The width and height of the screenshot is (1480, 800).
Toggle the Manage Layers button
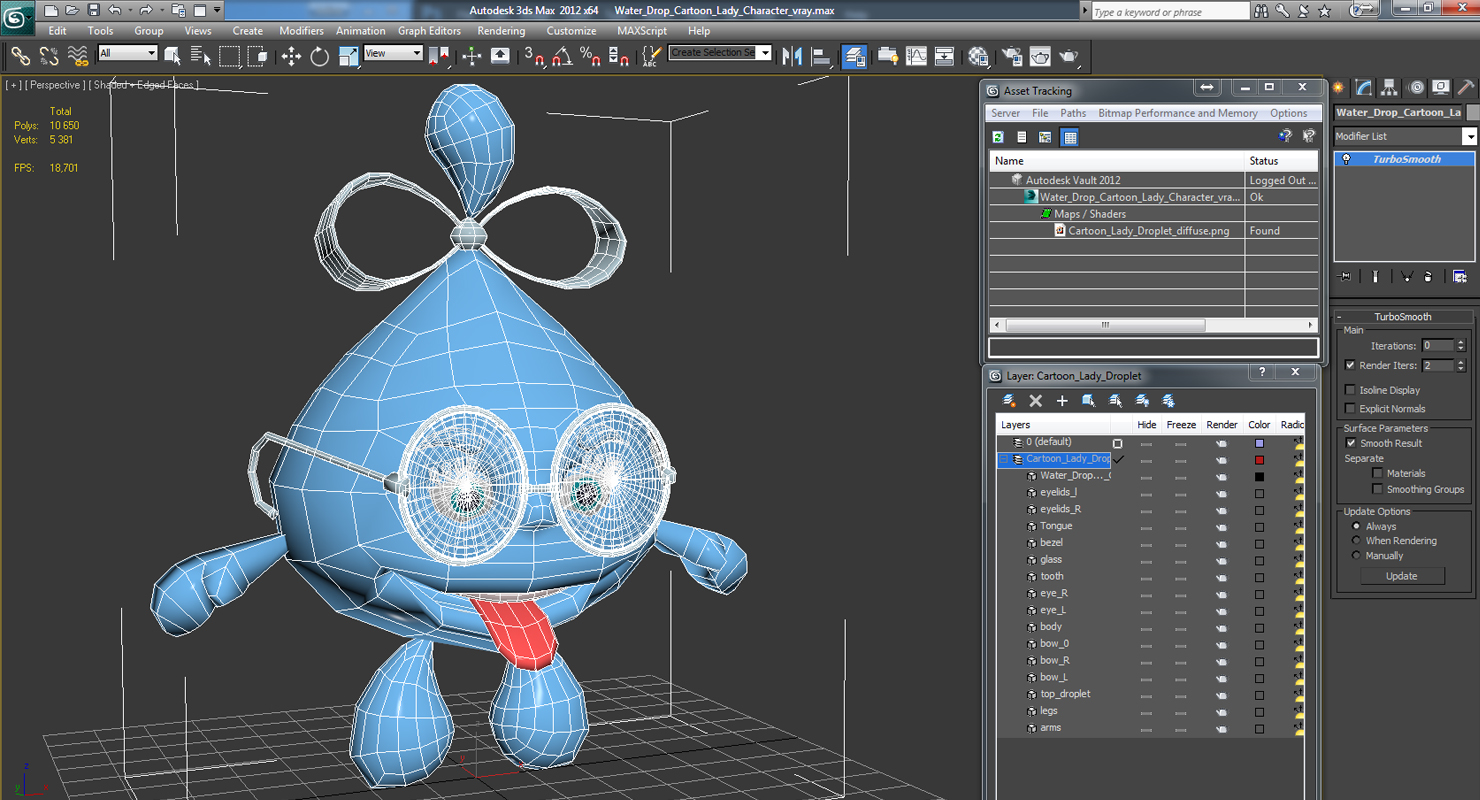[854, 56]
